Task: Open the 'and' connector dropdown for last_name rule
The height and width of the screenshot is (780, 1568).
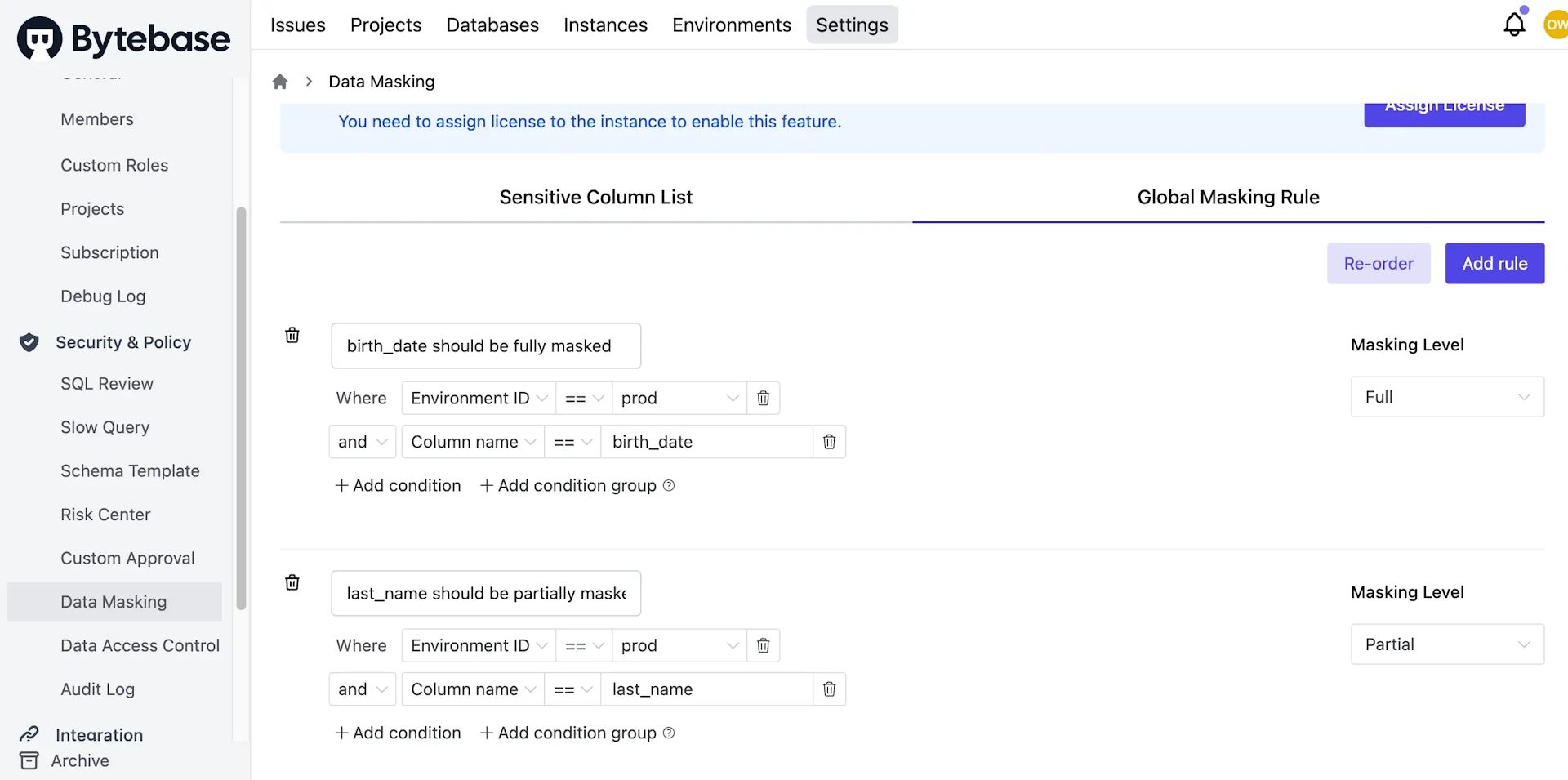Action: 363,689
